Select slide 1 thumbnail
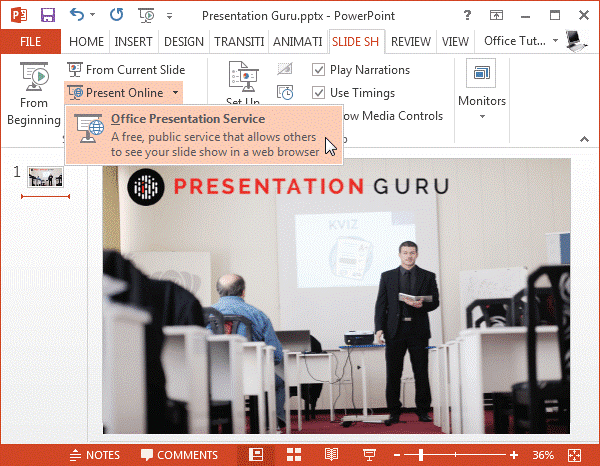600x466 pixels. coord(45,177)
